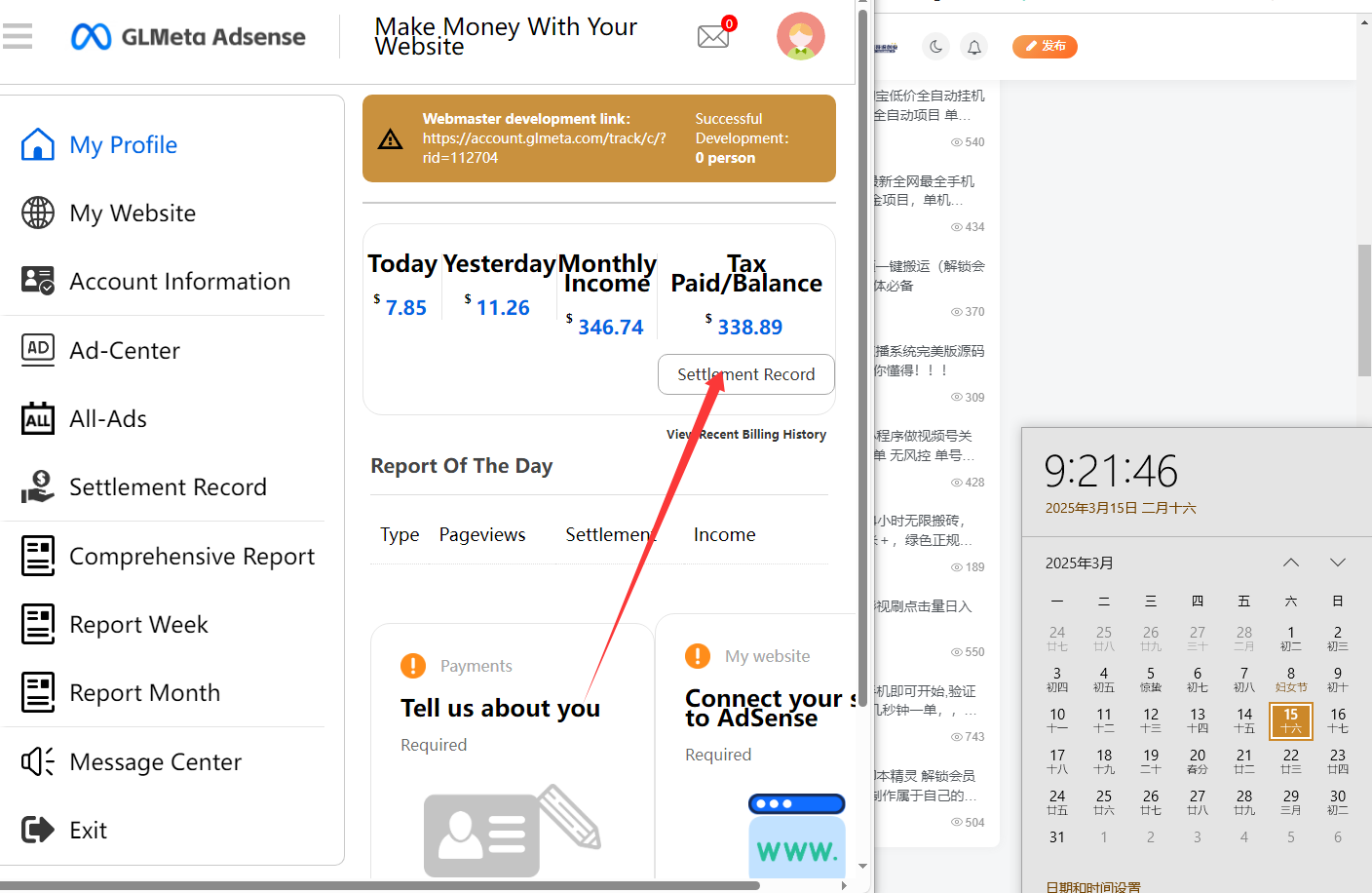The height and width of the screenshot is (893, 1372).
Task: Click the Settlement Record button
Action: [x=746, y=374]
